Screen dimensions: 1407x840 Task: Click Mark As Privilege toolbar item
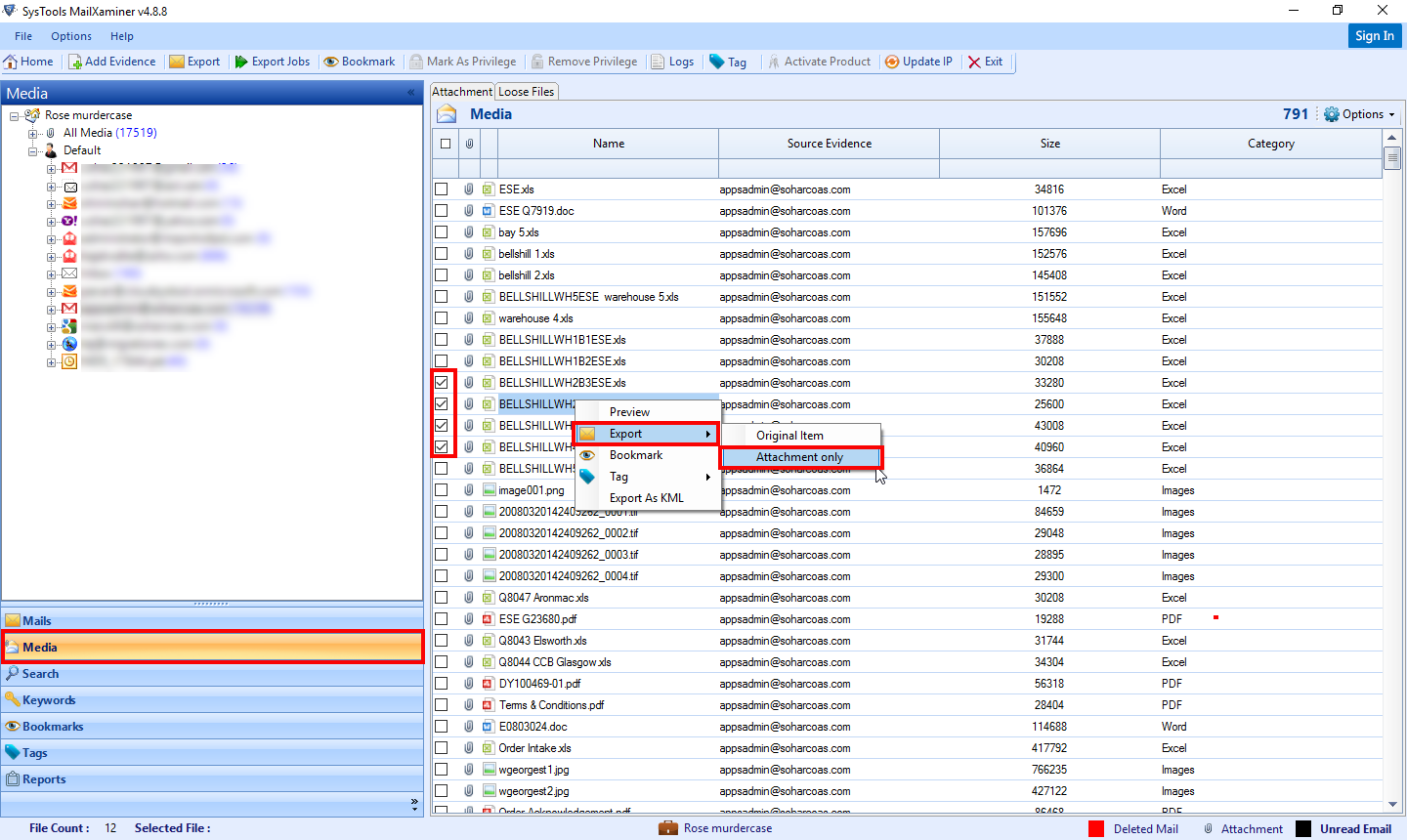463,62
